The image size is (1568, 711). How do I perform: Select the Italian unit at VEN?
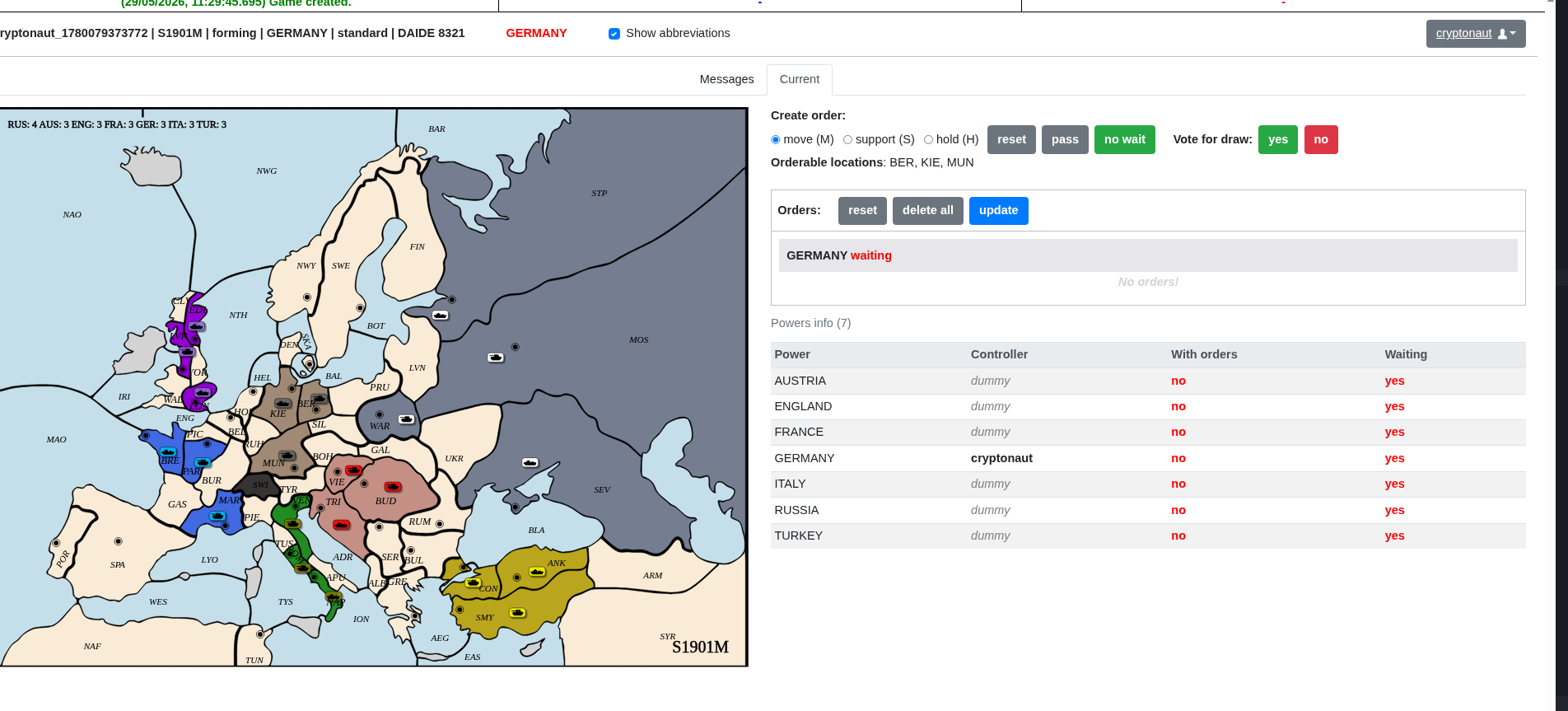pyautogui.click(x=292, y=524)
